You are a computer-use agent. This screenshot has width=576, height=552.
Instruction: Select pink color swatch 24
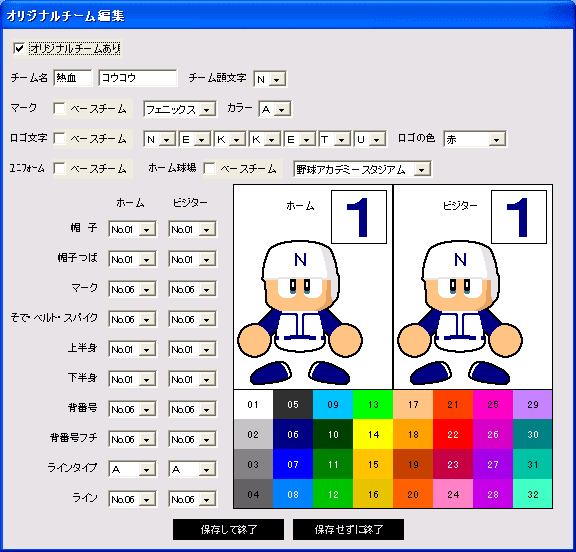click(x=453, y=494)
